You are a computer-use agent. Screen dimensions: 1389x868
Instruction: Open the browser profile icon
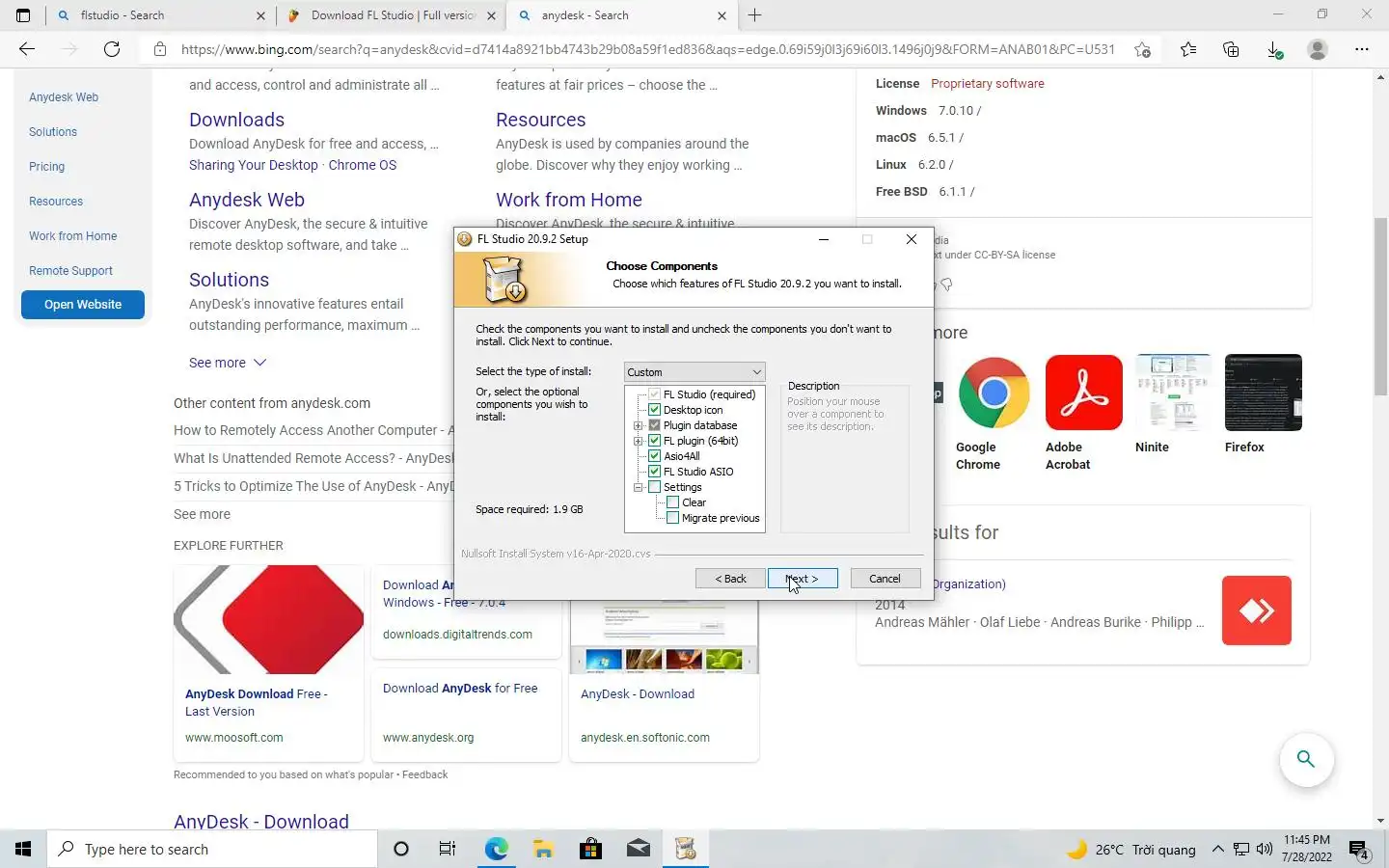(1318, 49)
